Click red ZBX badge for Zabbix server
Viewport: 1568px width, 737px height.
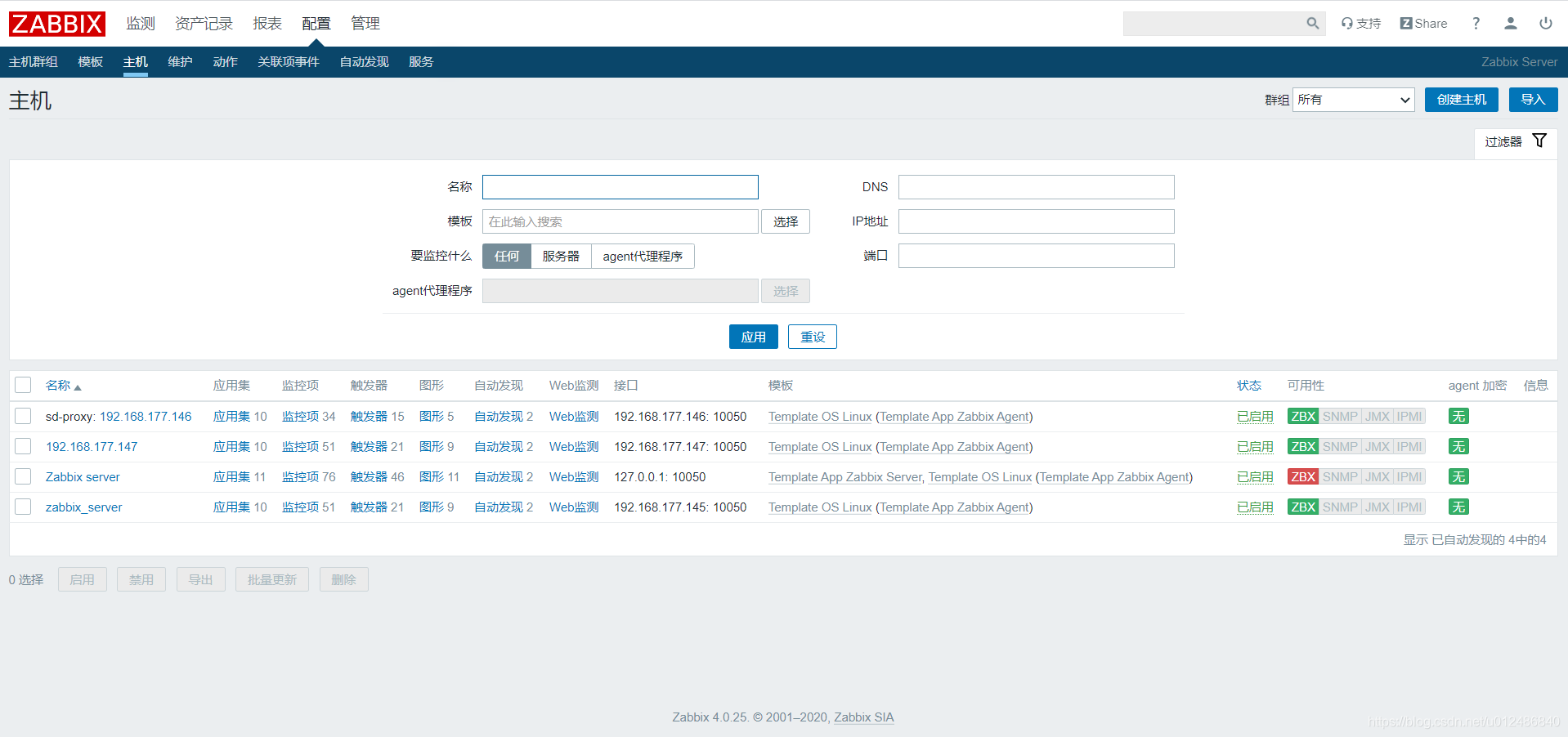pyautogui.click(x=1303, y=477)
